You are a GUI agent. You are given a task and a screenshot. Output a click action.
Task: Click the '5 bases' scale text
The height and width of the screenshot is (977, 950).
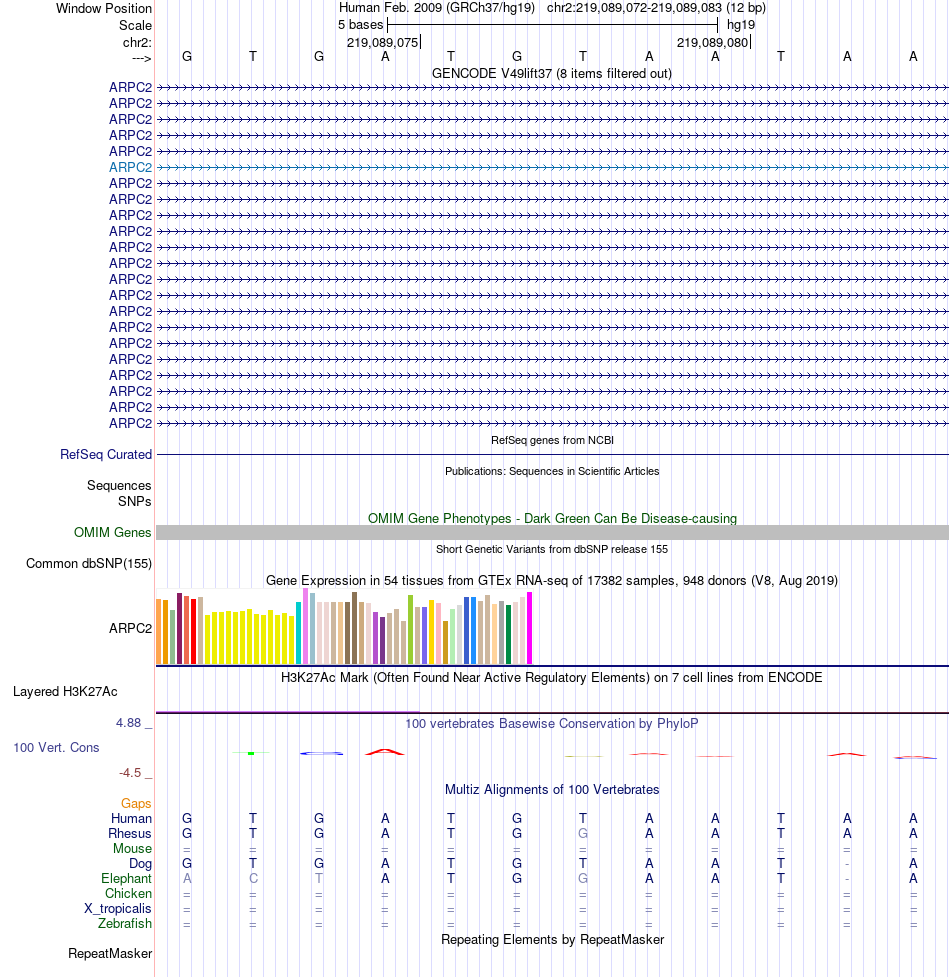[360, 24]
